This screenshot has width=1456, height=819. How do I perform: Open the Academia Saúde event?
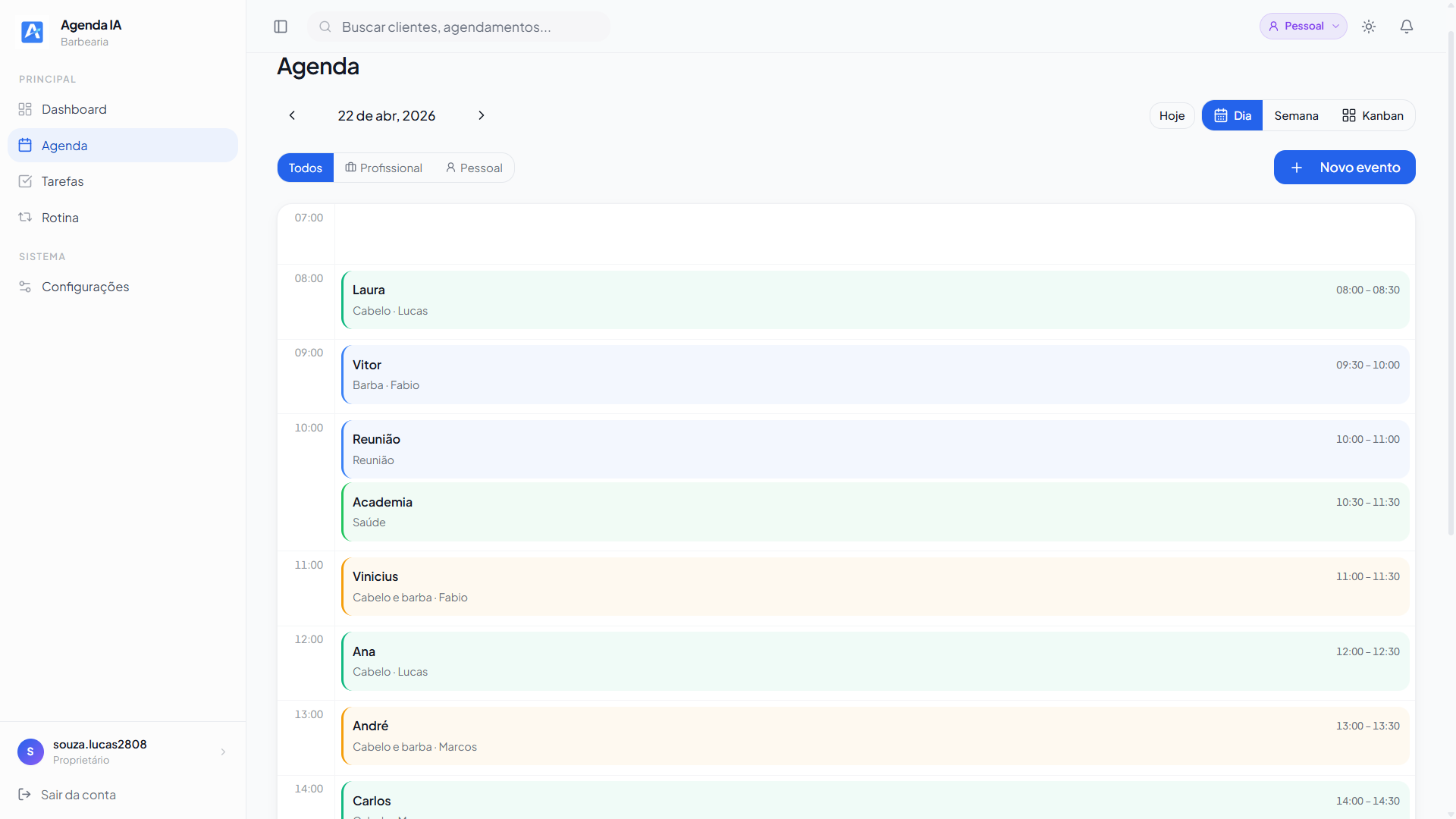coord(875,512)
